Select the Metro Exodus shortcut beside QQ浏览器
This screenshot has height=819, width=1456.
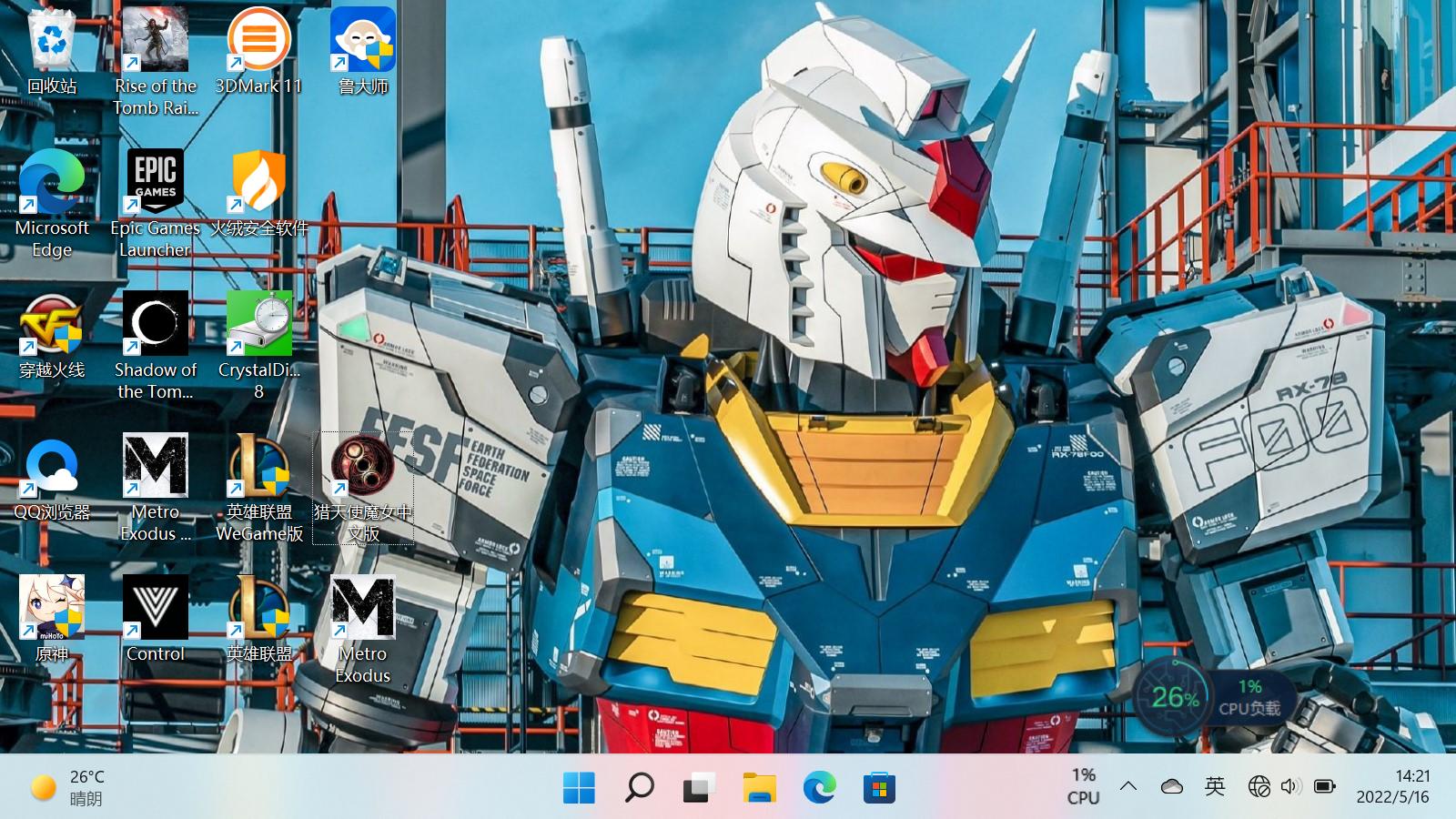pos(156,487)
